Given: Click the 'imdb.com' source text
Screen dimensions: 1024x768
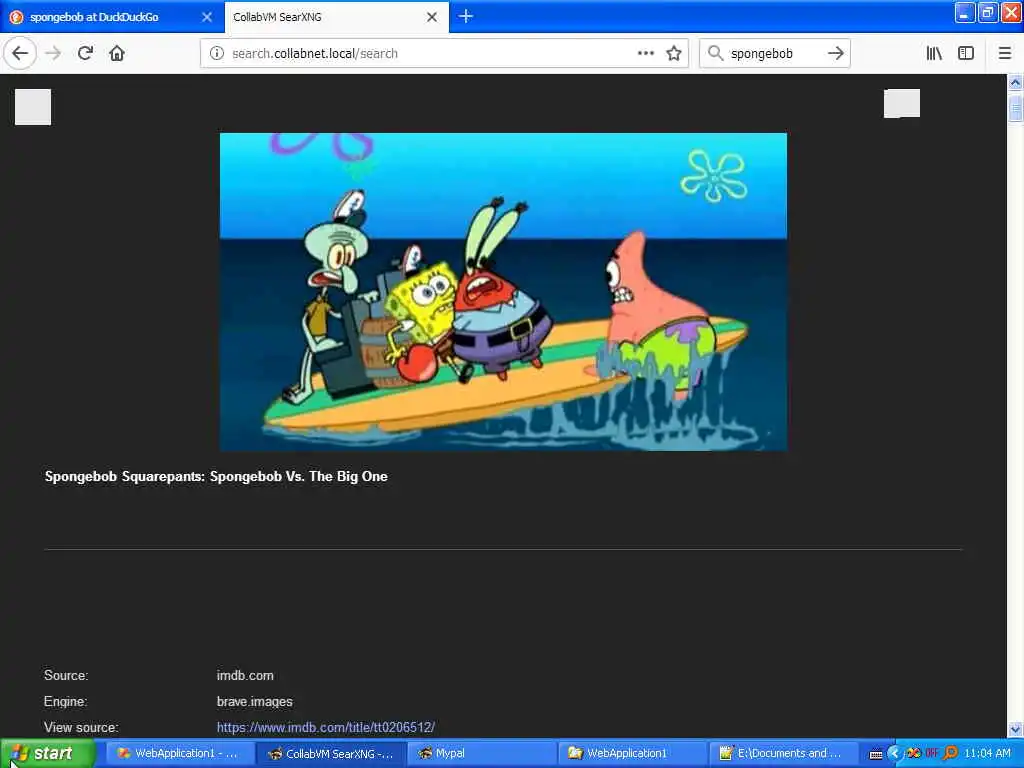Looking at the screenshot, I should click(x=245, y=675).
